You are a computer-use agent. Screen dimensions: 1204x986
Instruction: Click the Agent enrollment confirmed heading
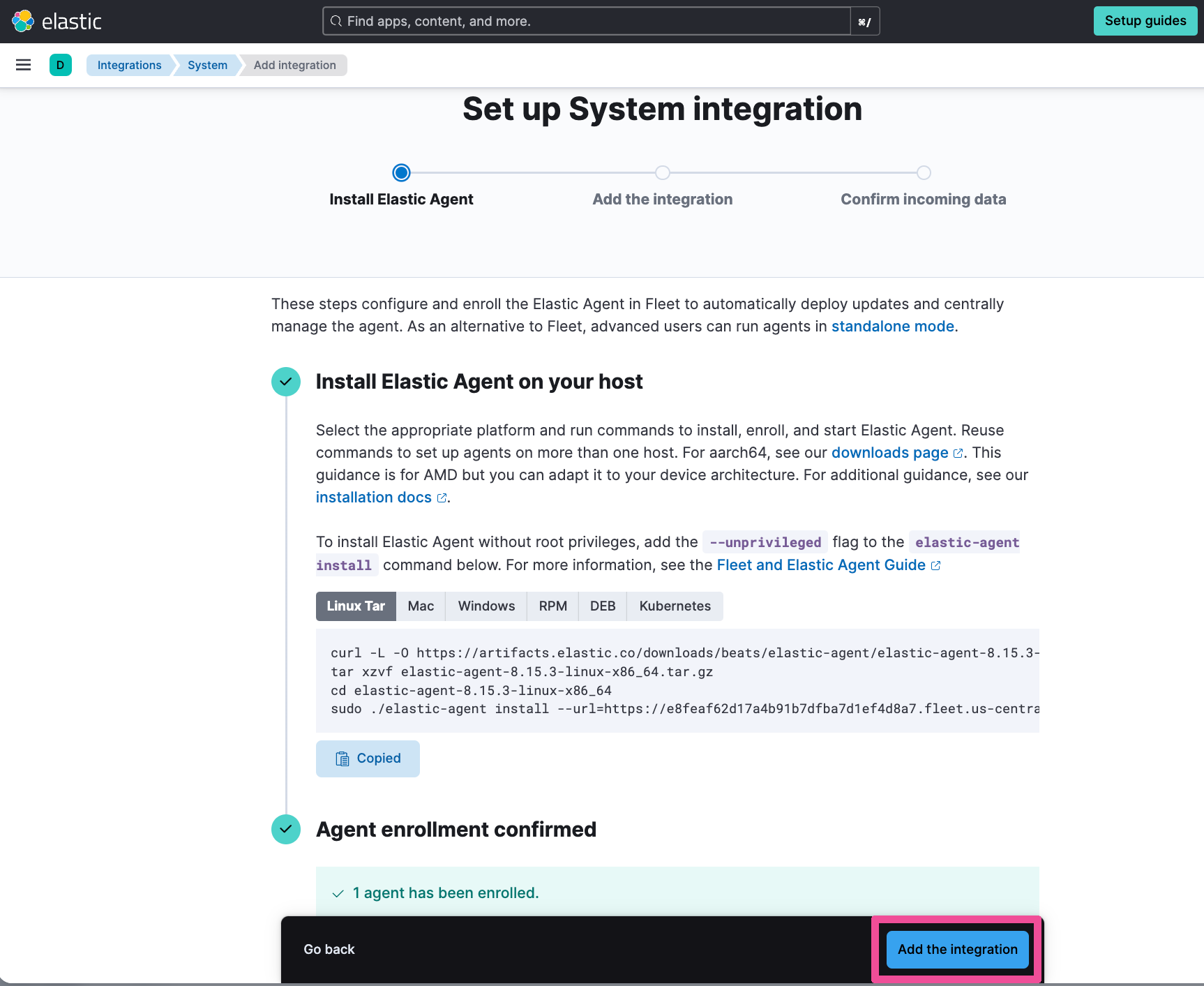pyautogui.click(x=456, y=830)
